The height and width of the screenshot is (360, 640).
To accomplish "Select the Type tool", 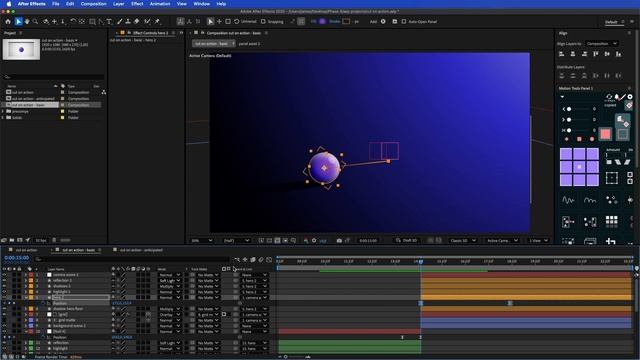I will point(109,21).
